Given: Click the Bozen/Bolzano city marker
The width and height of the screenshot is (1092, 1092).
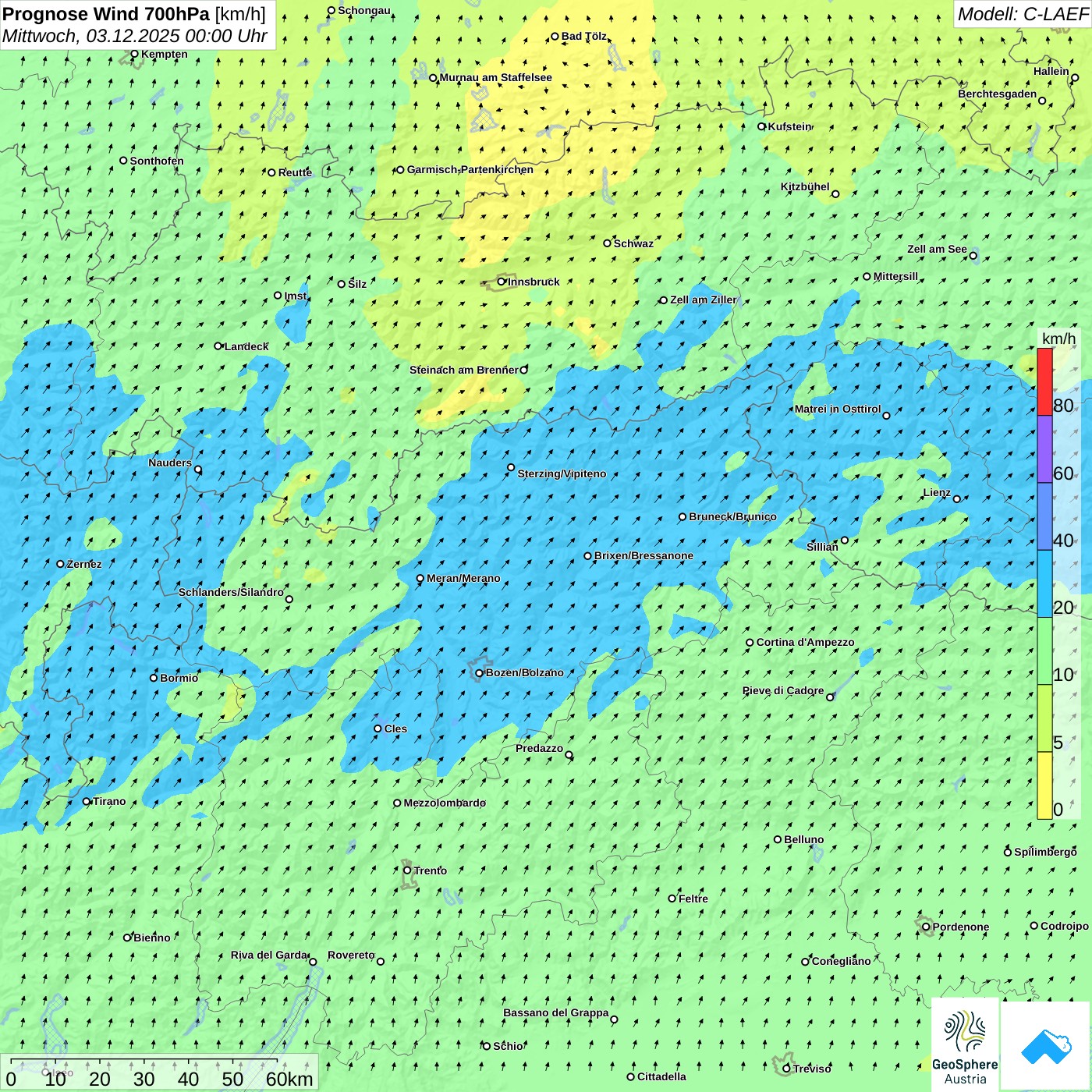Looking at the screenshot, I should (479, 673).
